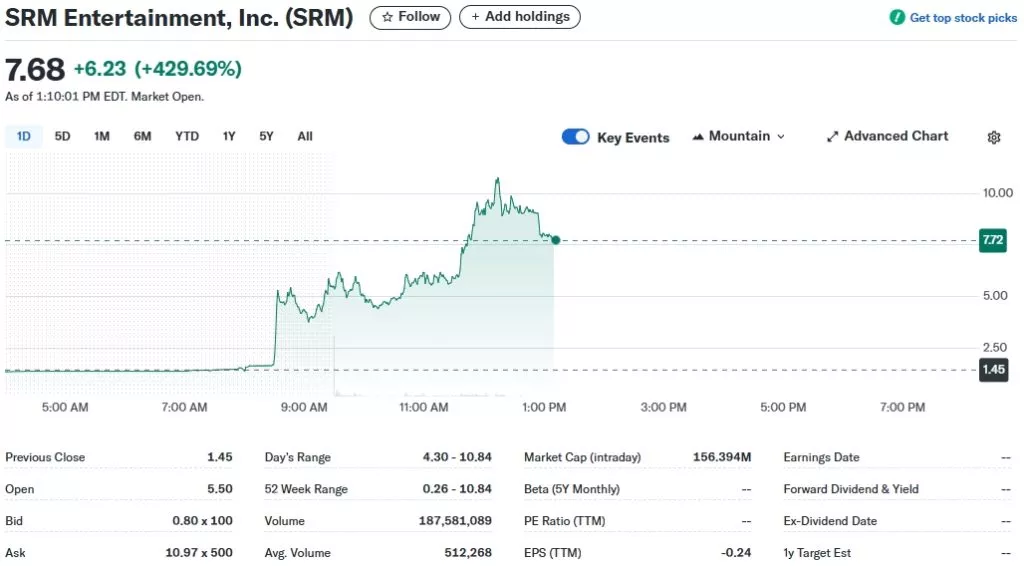Show All historical price data
This screenshot has width=1024, height=566.
(305, 136)
